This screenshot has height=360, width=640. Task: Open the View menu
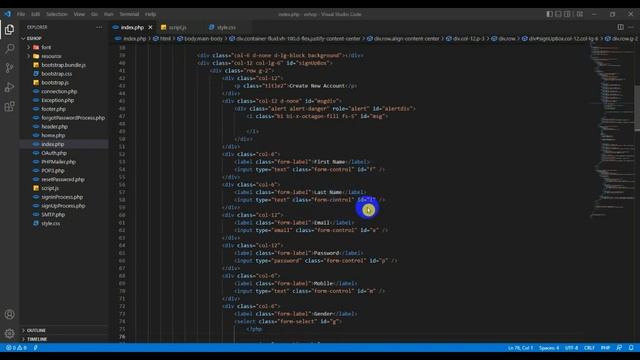[79, 14]
